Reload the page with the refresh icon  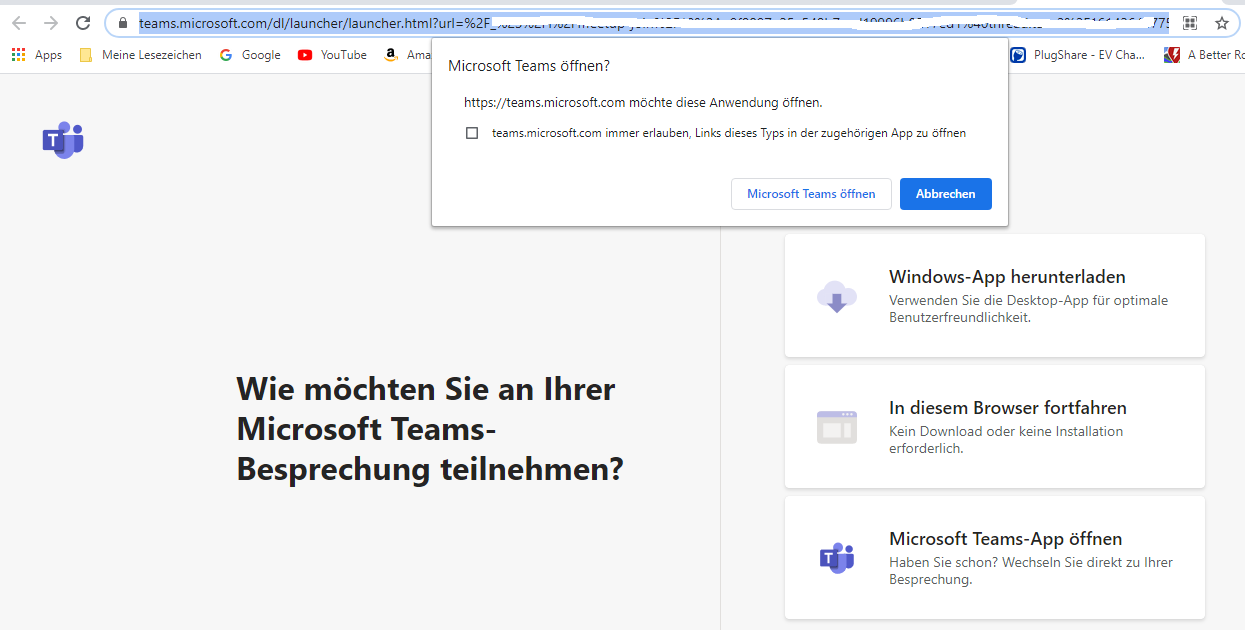click(x=84, y=22)
